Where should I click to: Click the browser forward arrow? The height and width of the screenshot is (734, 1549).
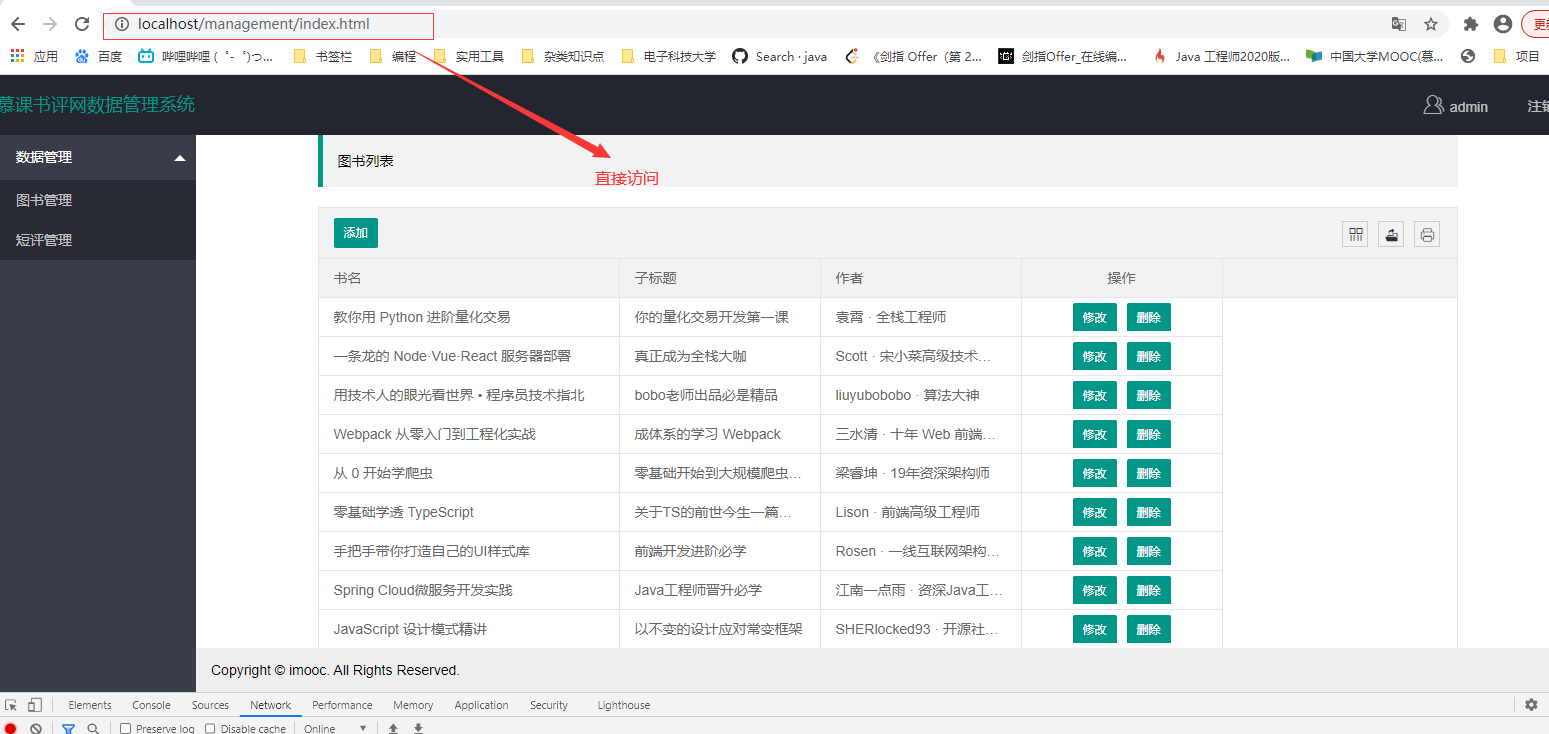(50, 24)
